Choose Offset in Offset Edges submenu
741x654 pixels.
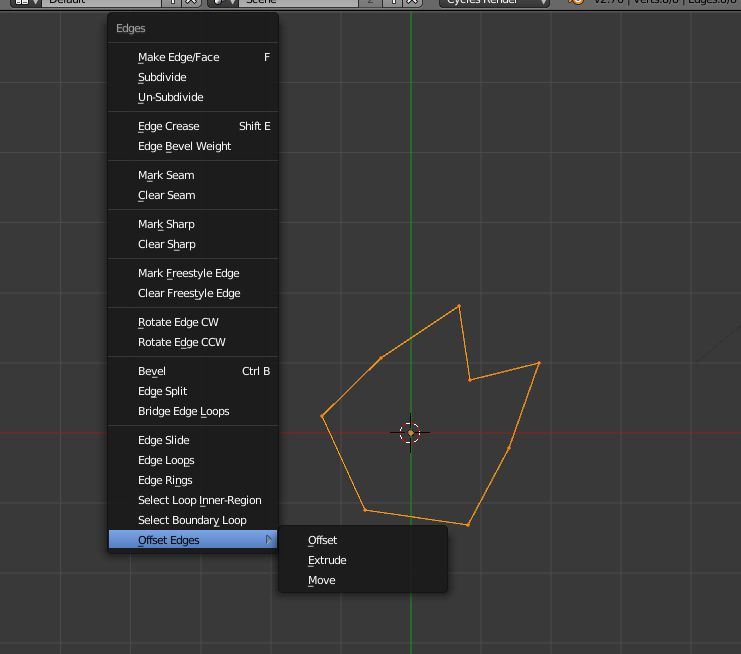[362, 540]
